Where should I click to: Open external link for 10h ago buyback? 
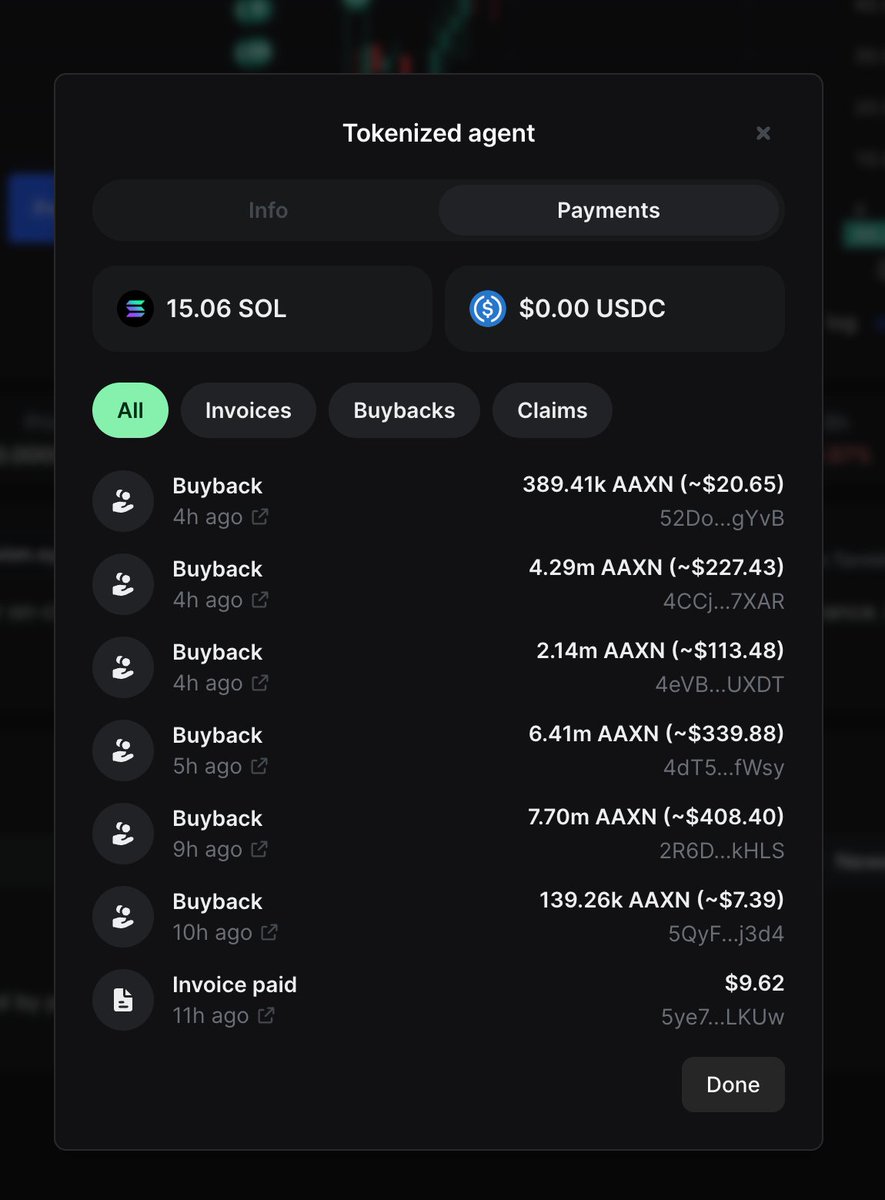pyautogui.click(x=269, y=932)
